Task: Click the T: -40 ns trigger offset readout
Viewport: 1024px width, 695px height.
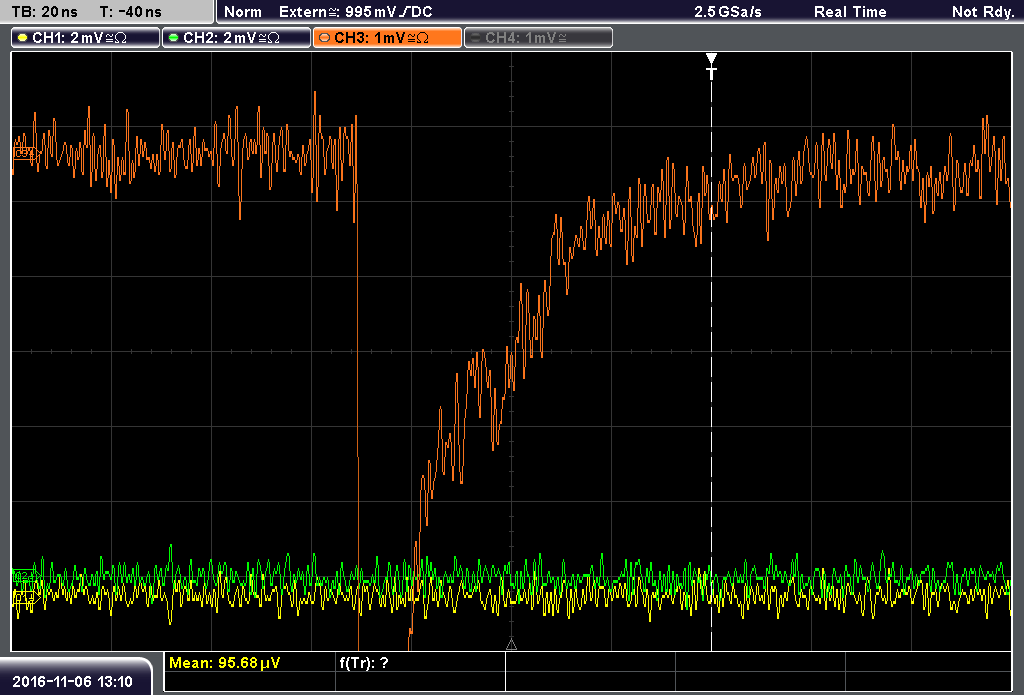Action: tap(131, 12)
